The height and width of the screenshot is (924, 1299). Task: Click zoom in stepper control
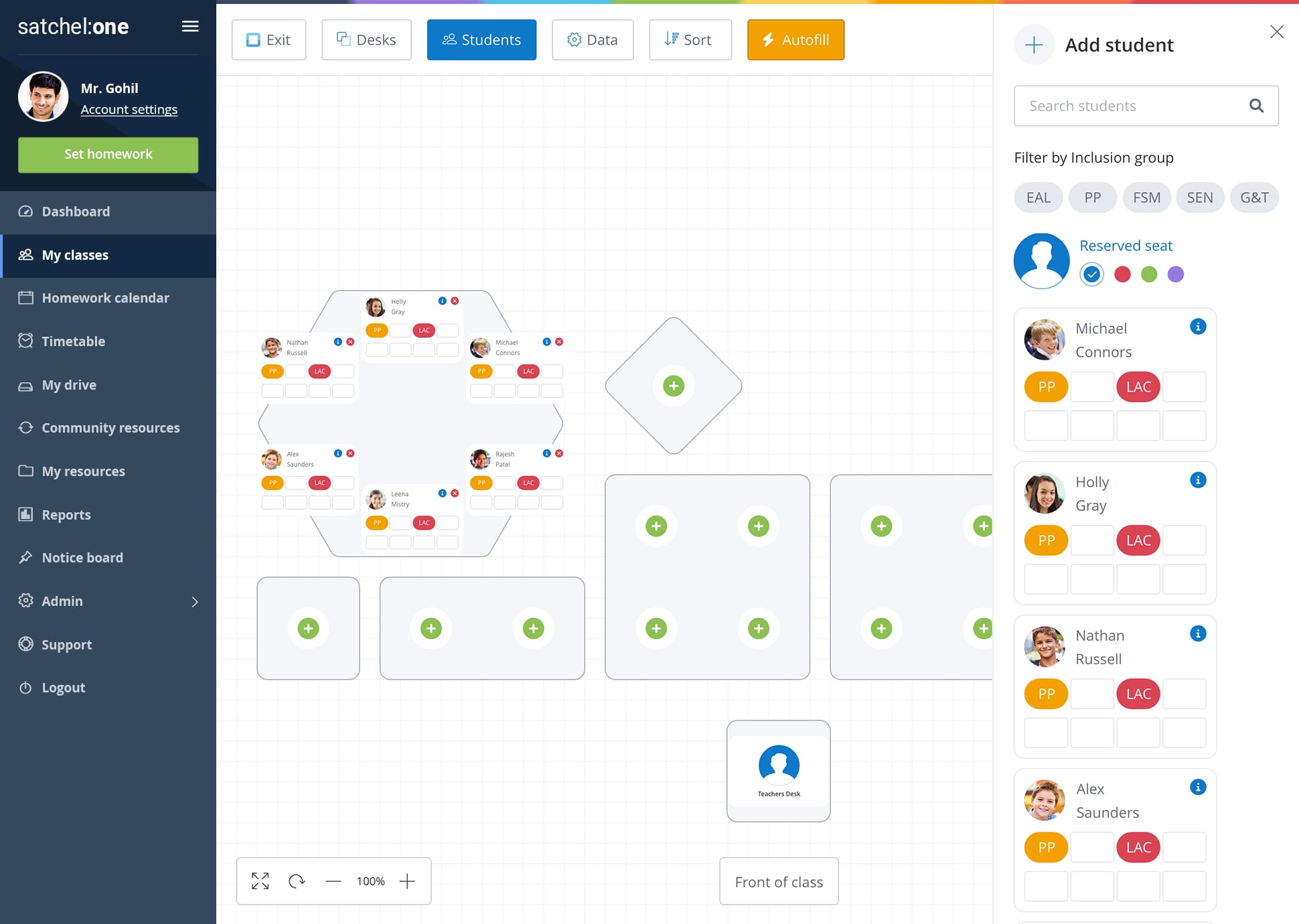click(408, 881)
